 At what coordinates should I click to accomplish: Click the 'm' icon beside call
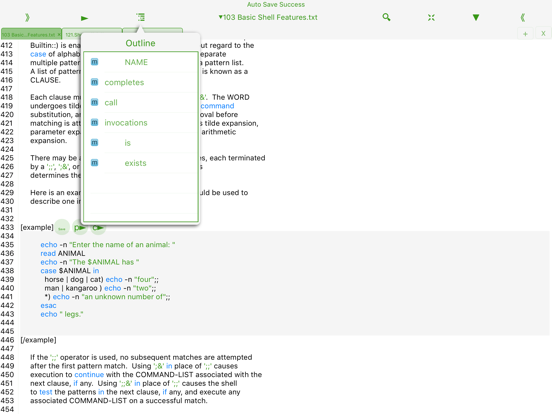[95, 102]
